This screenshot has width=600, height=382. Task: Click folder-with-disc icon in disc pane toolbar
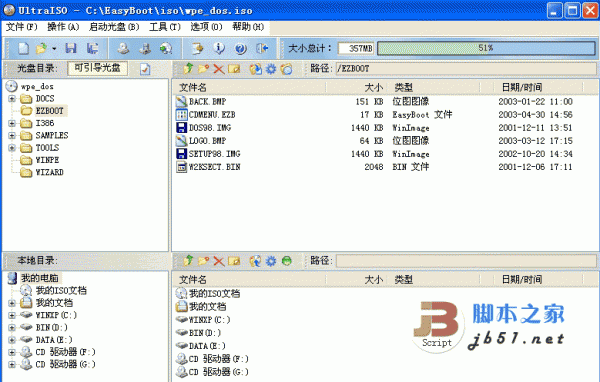[286, 69]
